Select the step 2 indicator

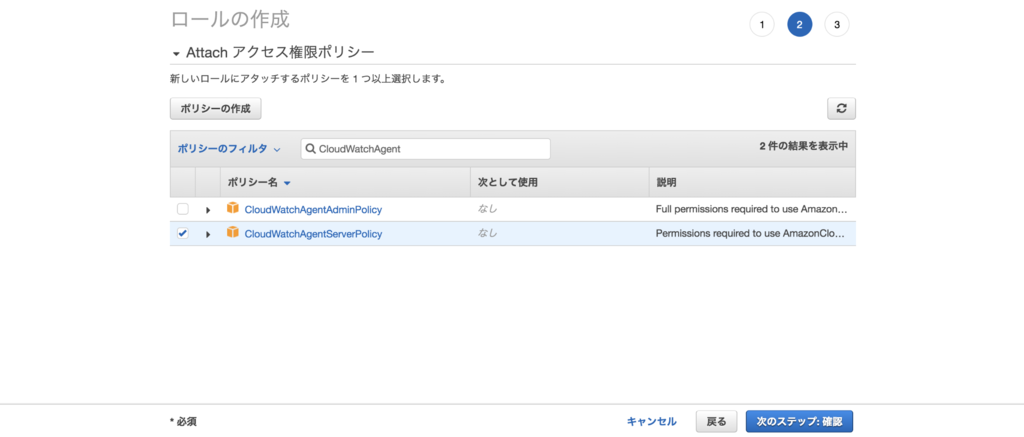pos(799,25)
